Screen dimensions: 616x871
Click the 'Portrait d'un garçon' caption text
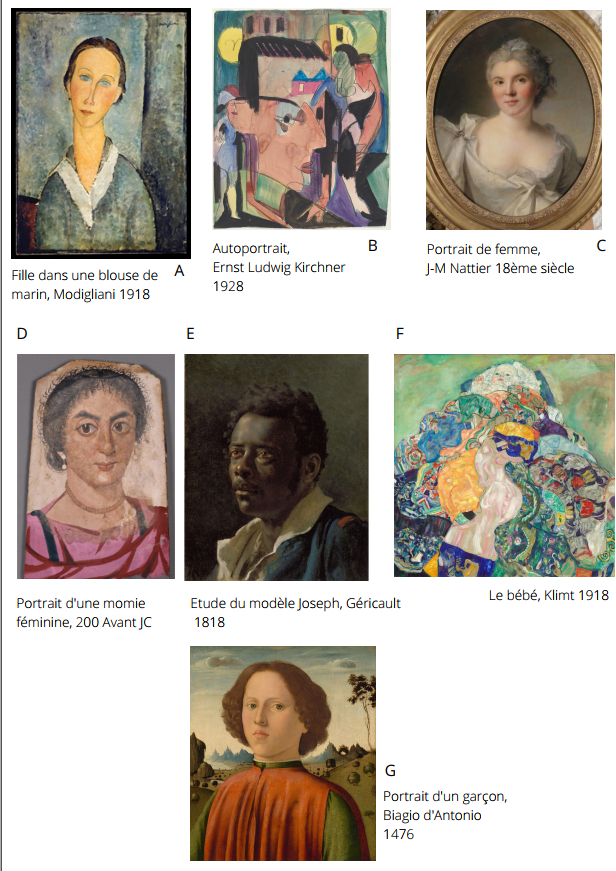(x=445, y=797)
